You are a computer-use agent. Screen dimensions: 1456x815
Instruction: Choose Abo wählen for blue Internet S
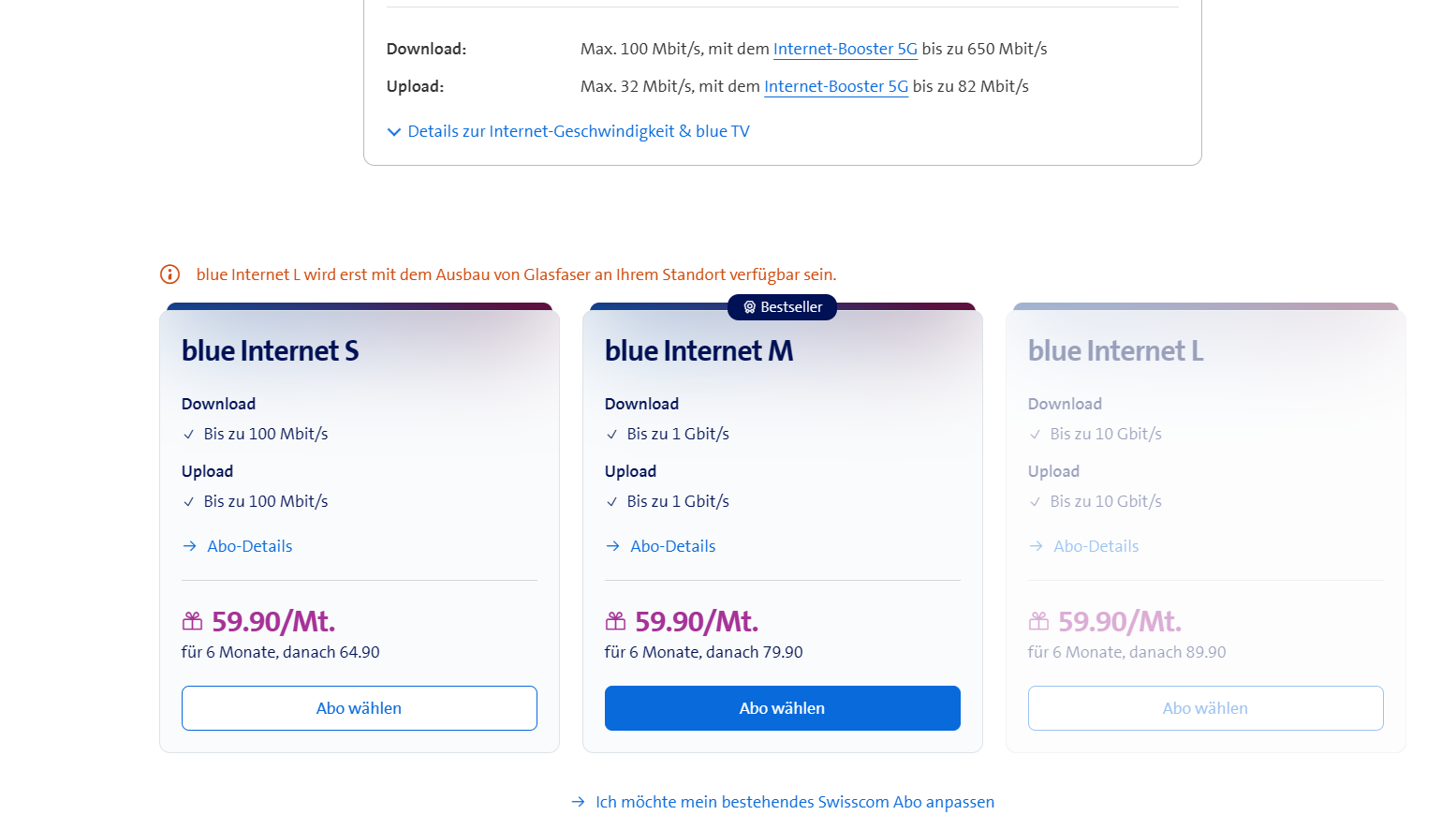click(x=359, y=708)
